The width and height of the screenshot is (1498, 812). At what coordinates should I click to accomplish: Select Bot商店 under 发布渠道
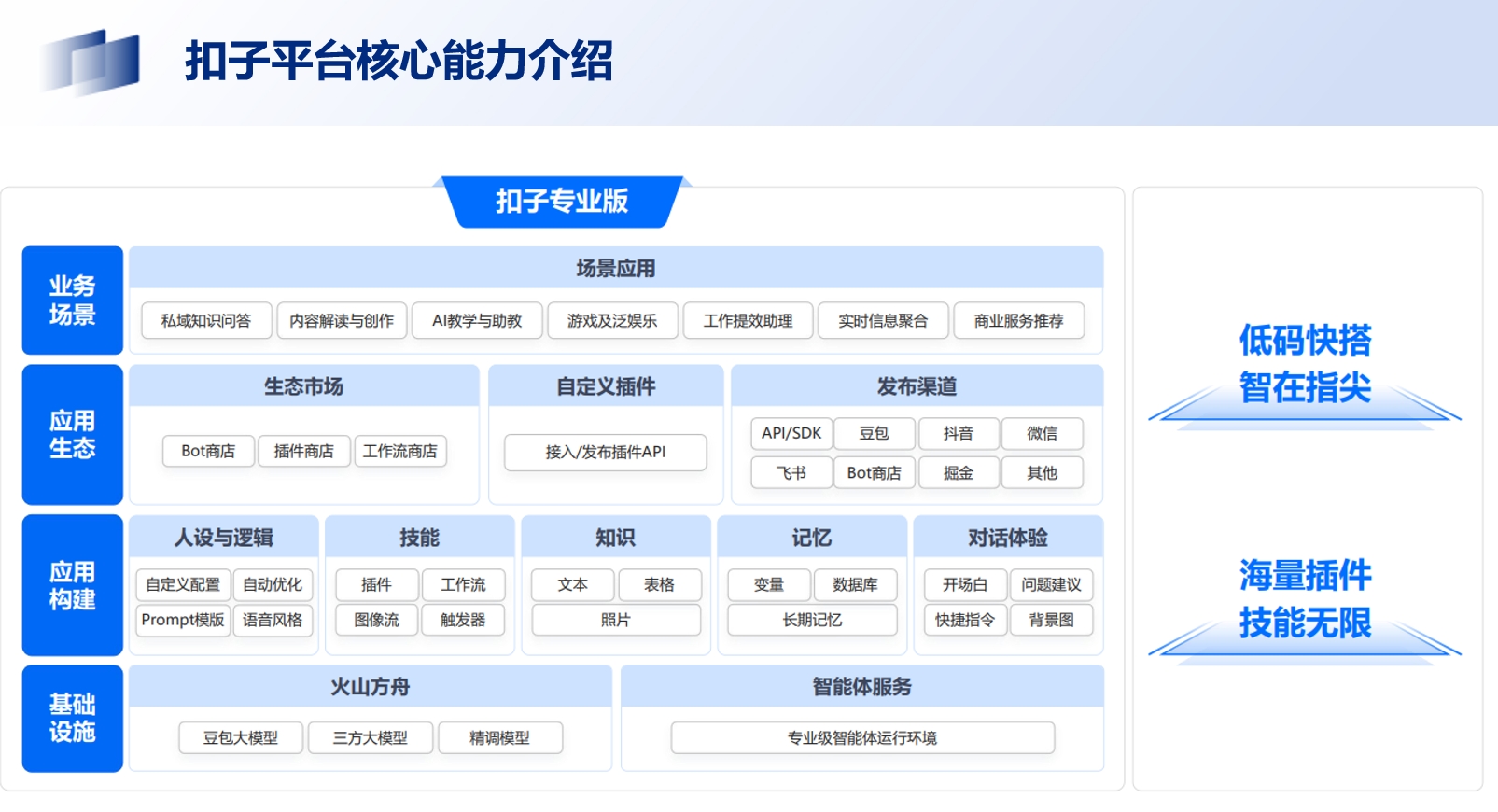coord(875,473)
